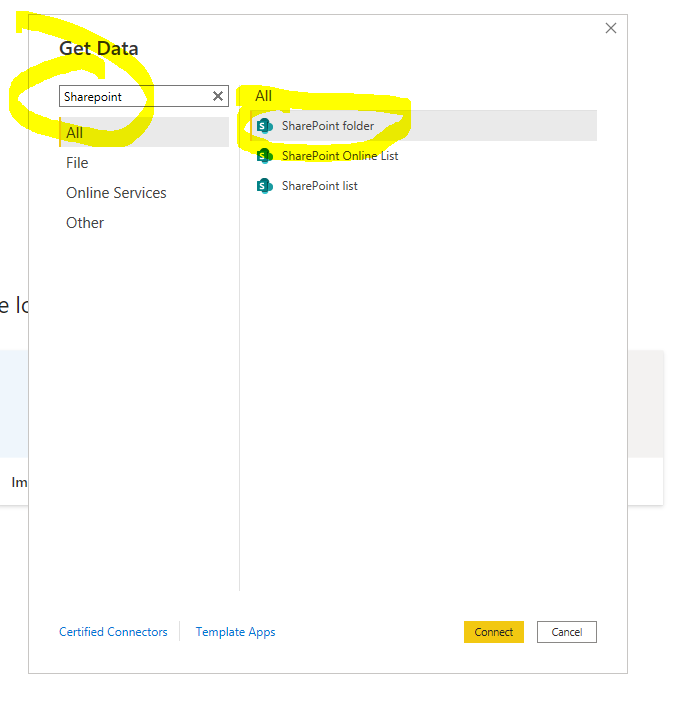This screenshot has height=726, width=698.
Task: Click the SharePoint folder connector icon
Action: click(x=265, y=125)
